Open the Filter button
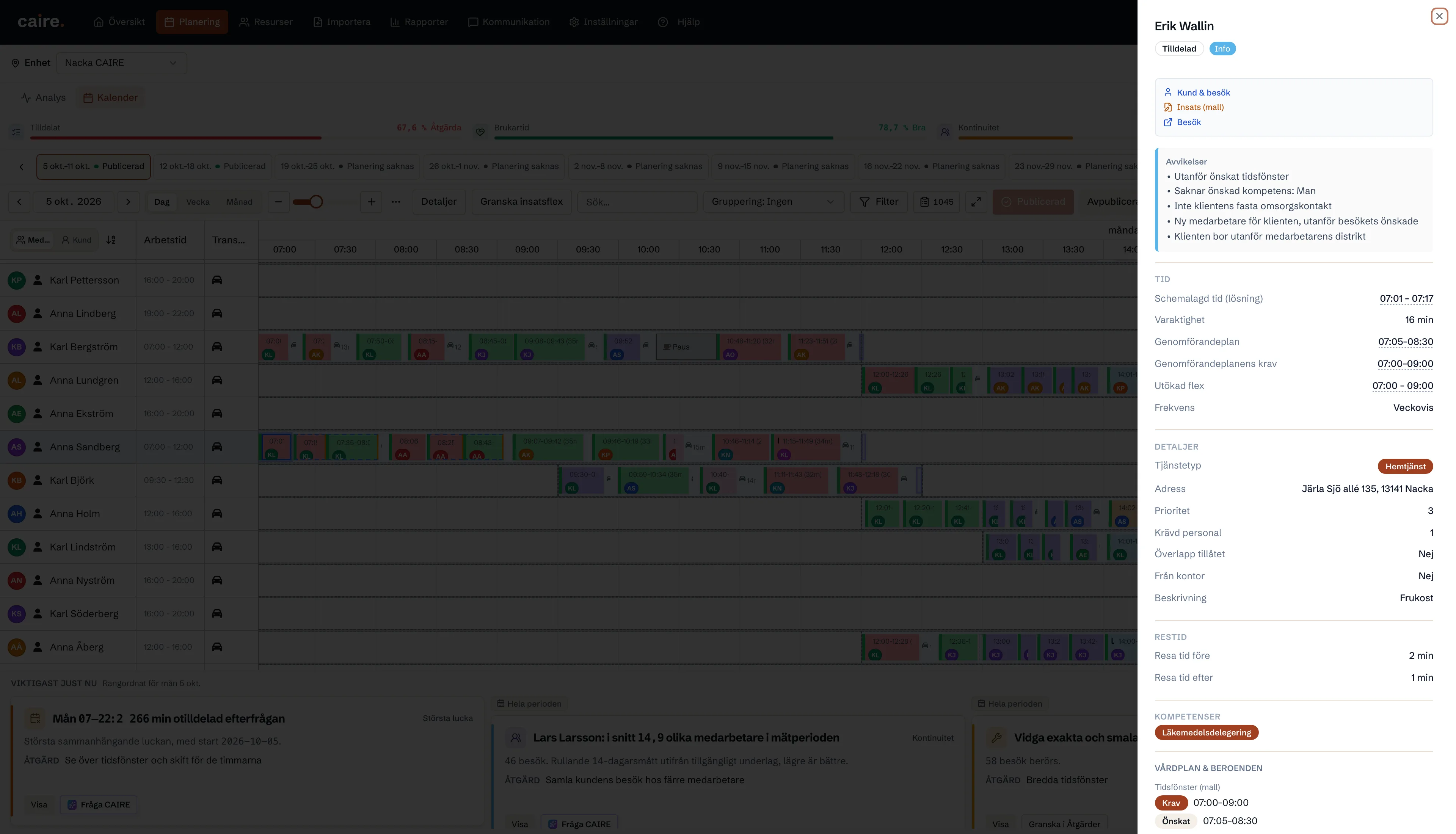The height and width of the screenshot is (834, 1456). [x=879, y=202]
